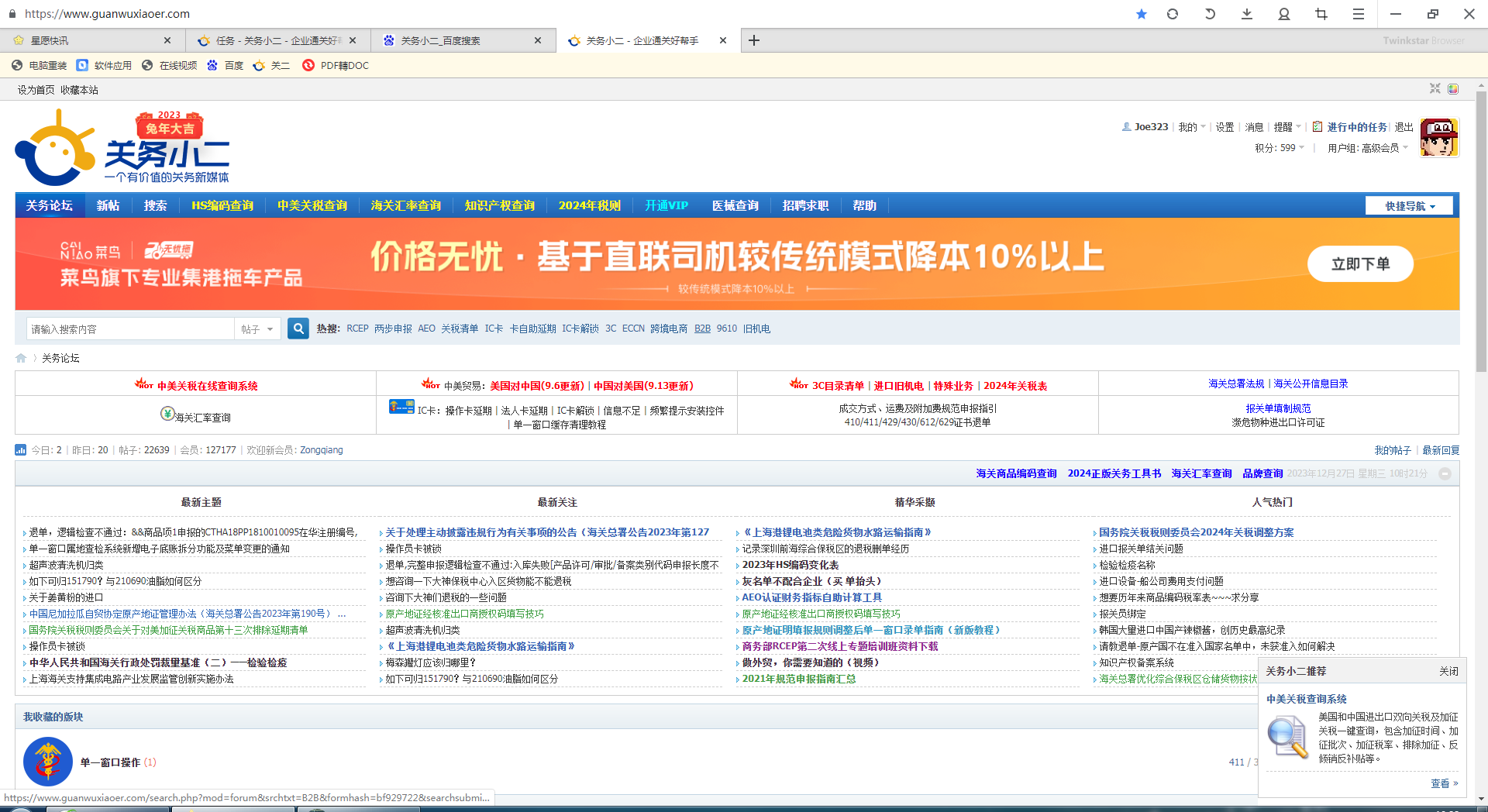Click the undo arrow icon in browser toolbar

pos(1210,14)
